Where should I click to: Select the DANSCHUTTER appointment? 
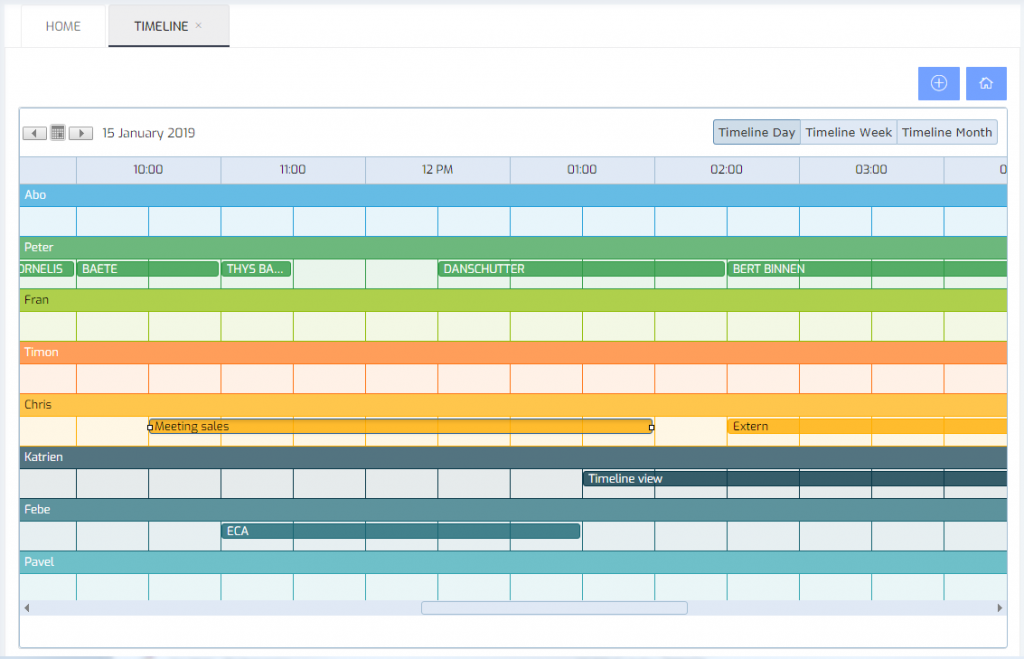[581, 268]
